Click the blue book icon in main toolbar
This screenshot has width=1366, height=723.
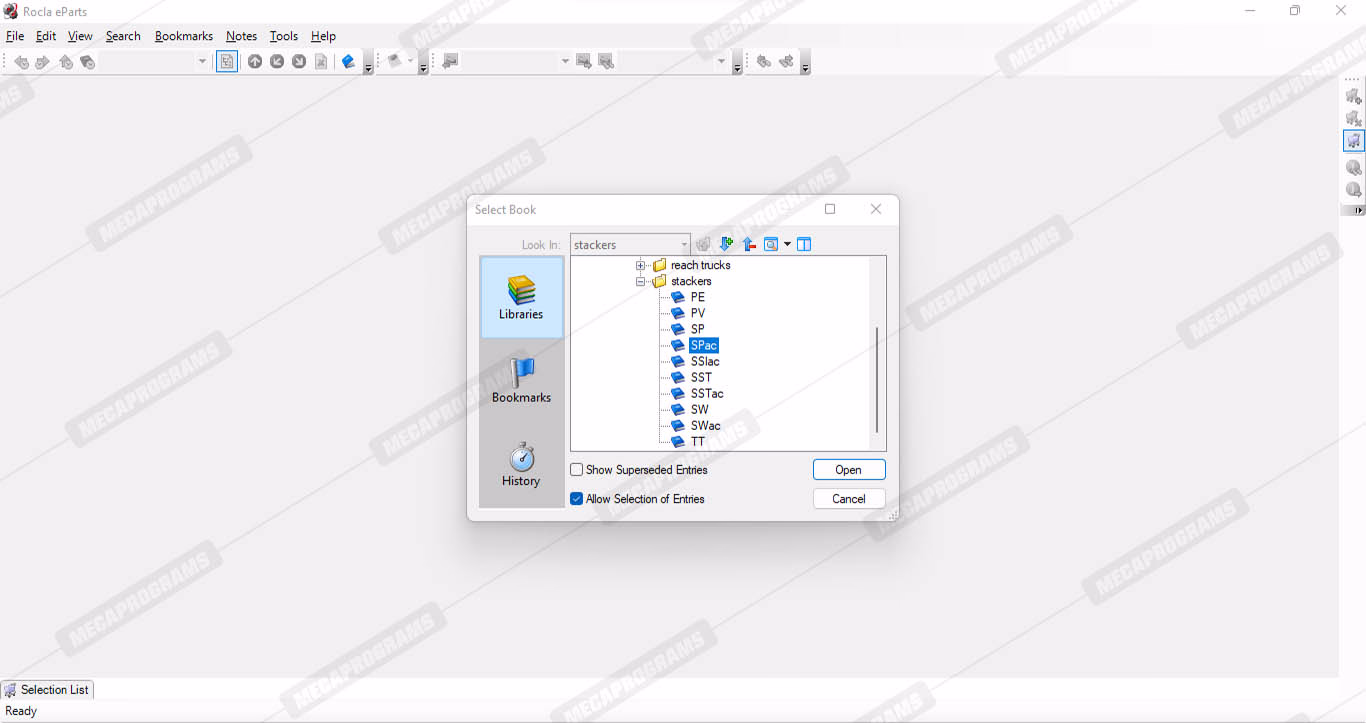coord(348,62)
